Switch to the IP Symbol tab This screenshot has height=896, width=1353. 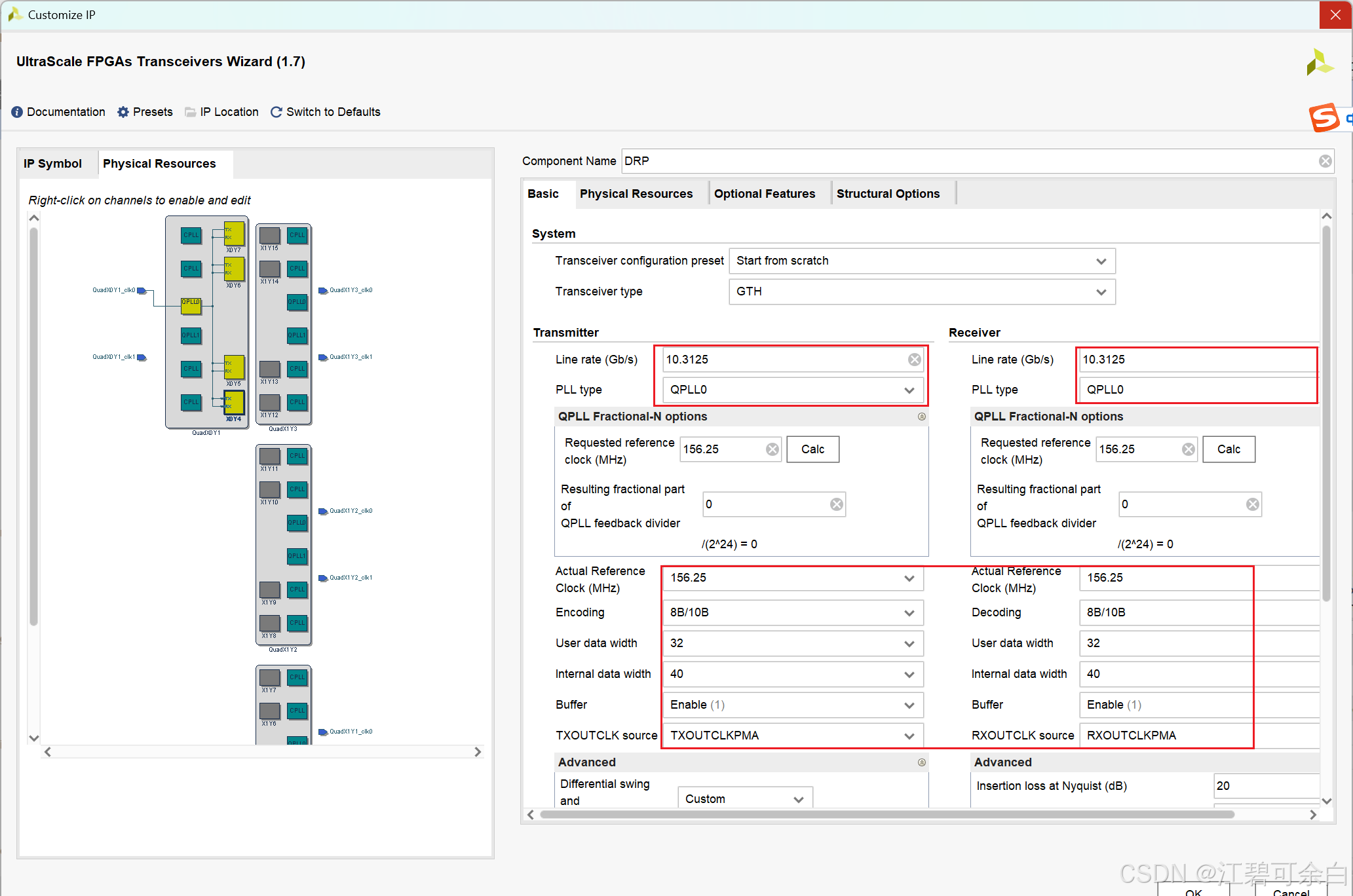tap(52, 164)
